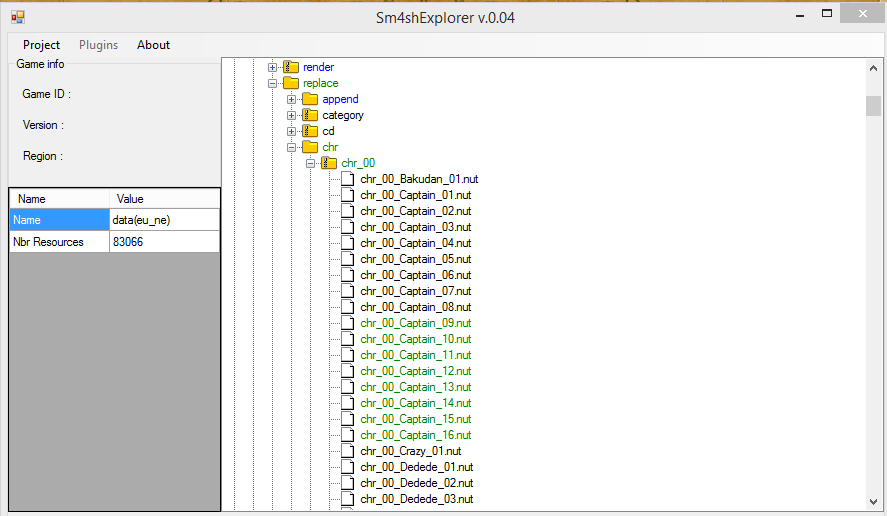Select chr_00_Captain_15.nut file name
Screen dimensions: 887x516
[x=416, y=419]
